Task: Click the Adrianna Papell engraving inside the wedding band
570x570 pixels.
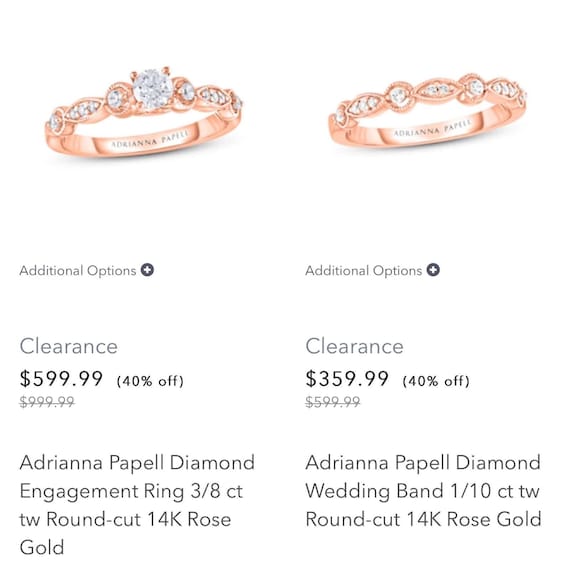Action: 433,128
